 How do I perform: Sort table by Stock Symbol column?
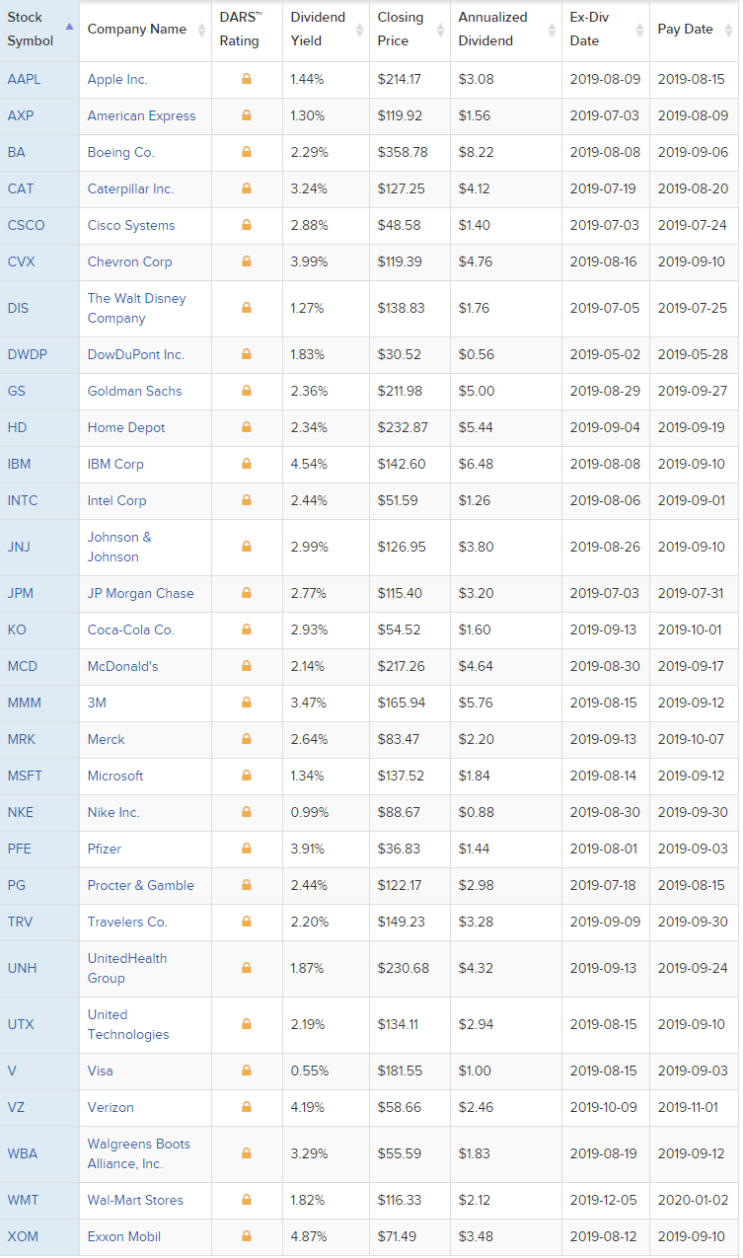click(40, 30)
